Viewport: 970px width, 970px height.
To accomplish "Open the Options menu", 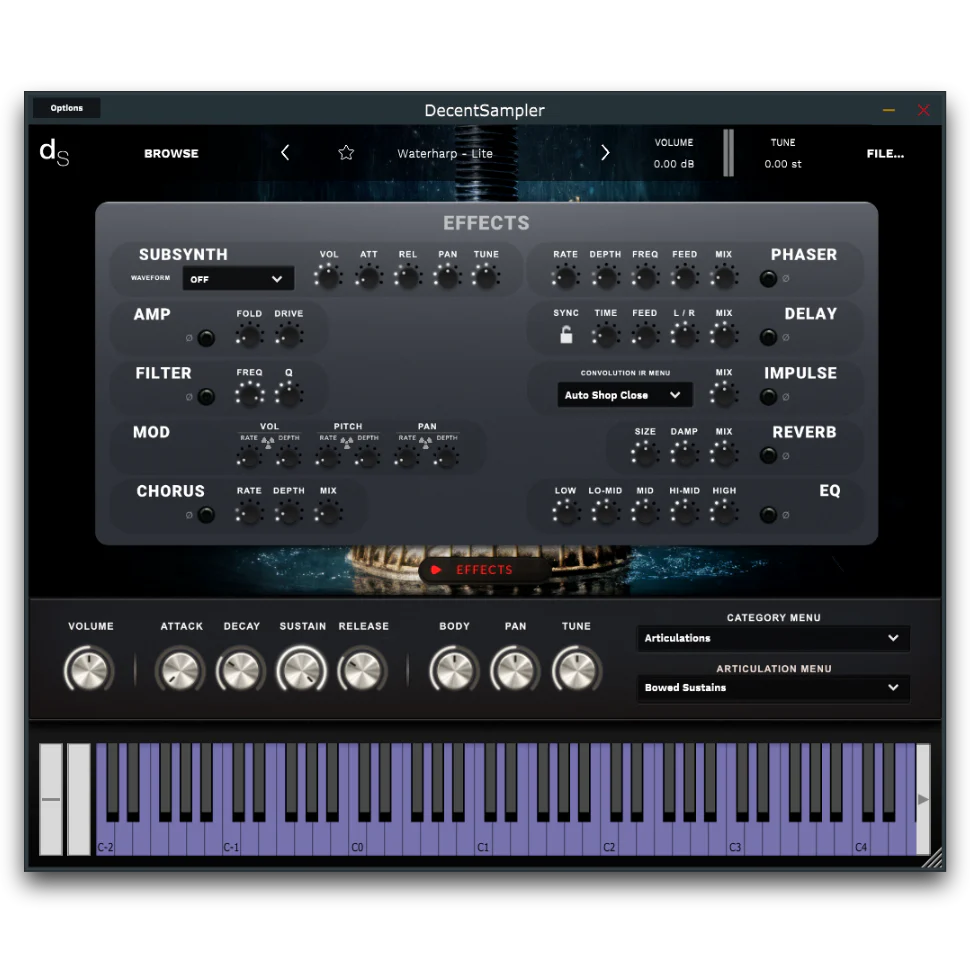I will pos(67,108).
